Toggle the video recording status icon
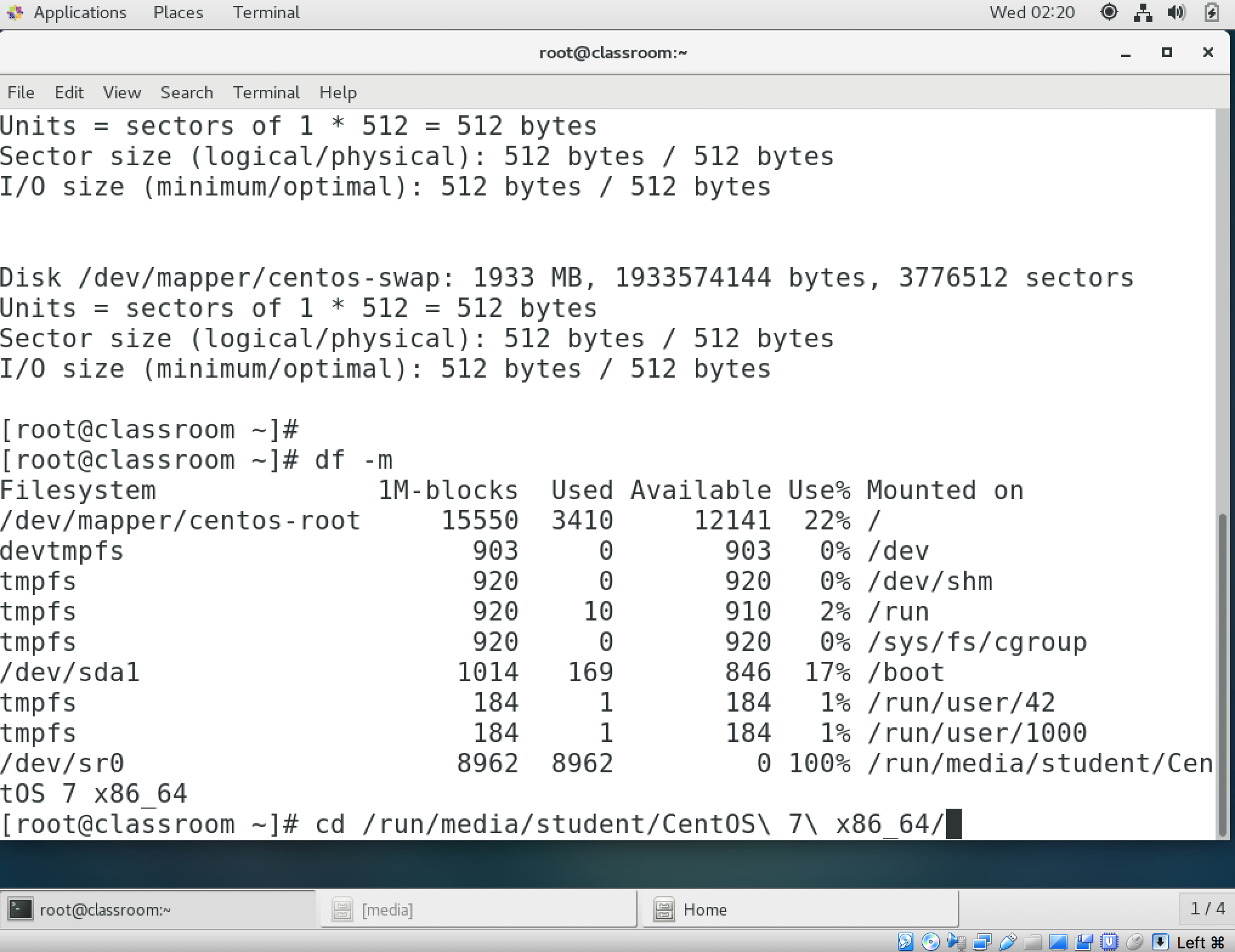The height and width of the screenshot is (952, 1235). point(1084,942)
